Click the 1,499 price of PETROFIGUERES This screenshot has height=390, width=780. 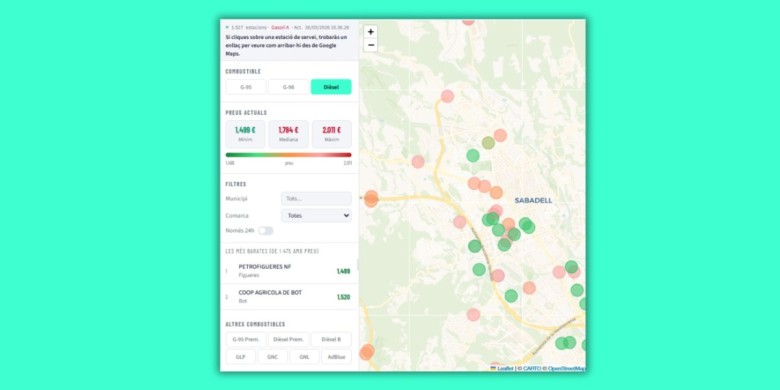point(343,271)
